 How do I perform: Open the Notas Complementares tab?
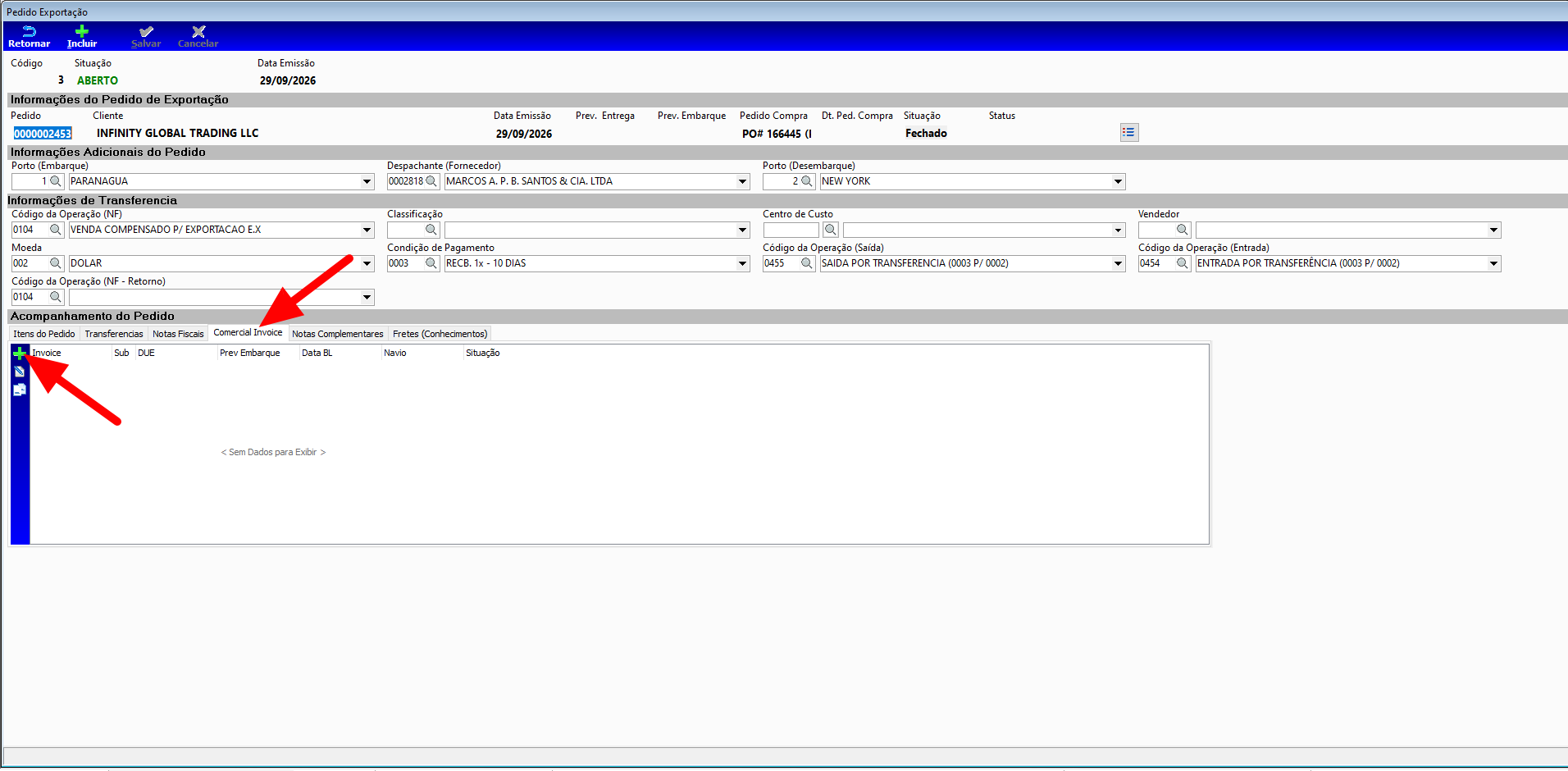337,334
